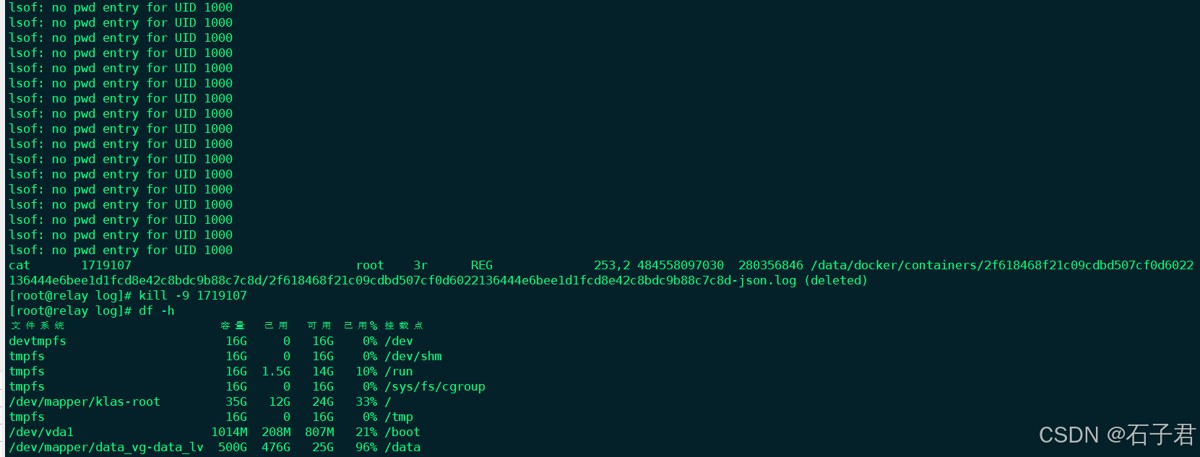This screenshot has height=457, width=1200.
Task: Click the /dev/shm mount point
Action: click(x=420, y=356)
